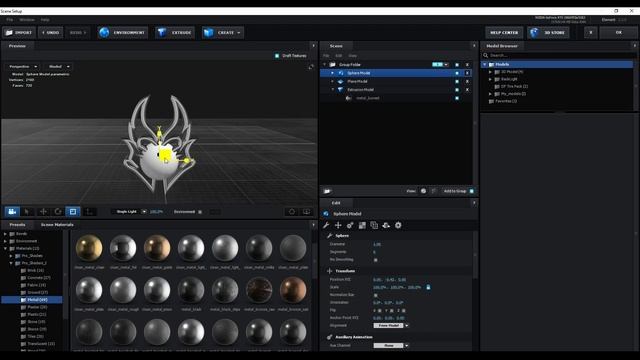The height and width of the screenshot is (360, 640).
Task: Click the expand preview icon
Action: click(x=311, y=67)
